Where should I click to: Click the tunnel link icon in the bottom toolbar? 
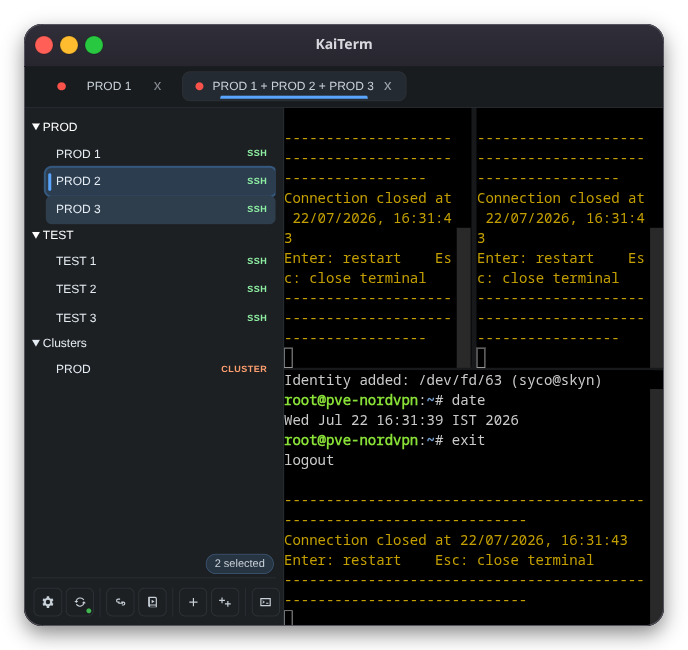coord(120,602)
